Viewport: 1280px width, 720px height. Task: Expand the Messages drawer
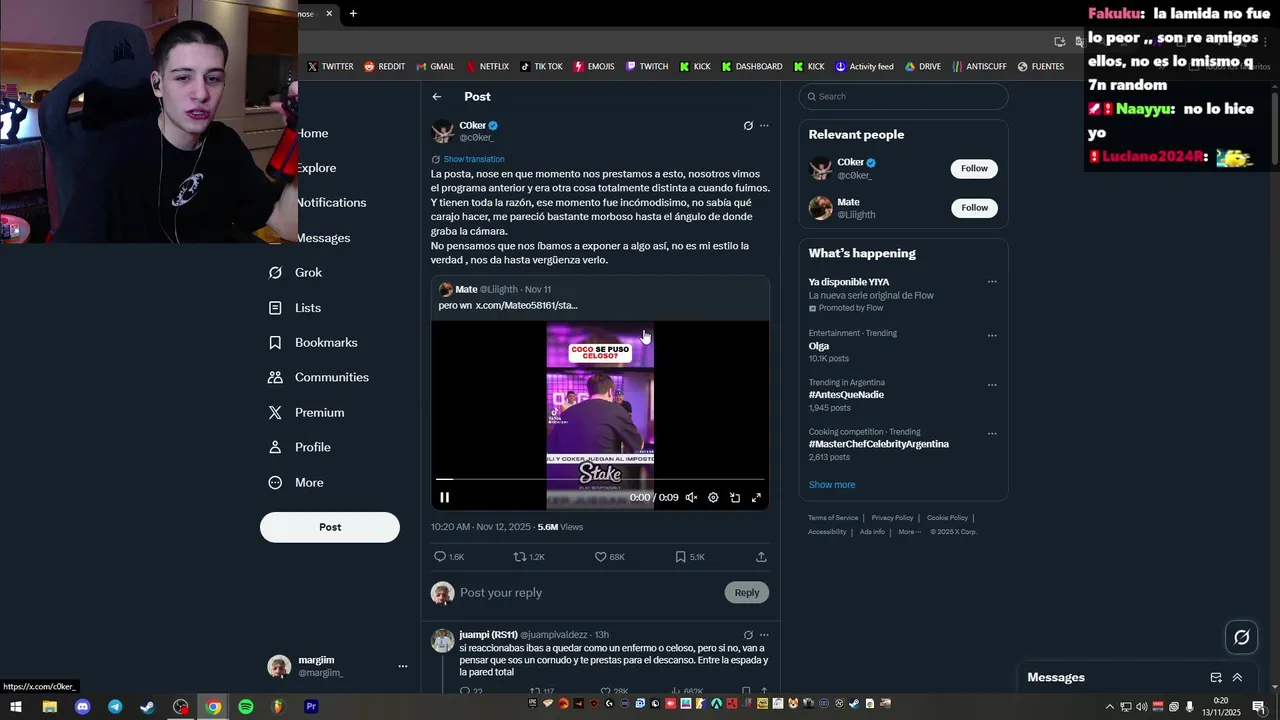point(1237,678)
